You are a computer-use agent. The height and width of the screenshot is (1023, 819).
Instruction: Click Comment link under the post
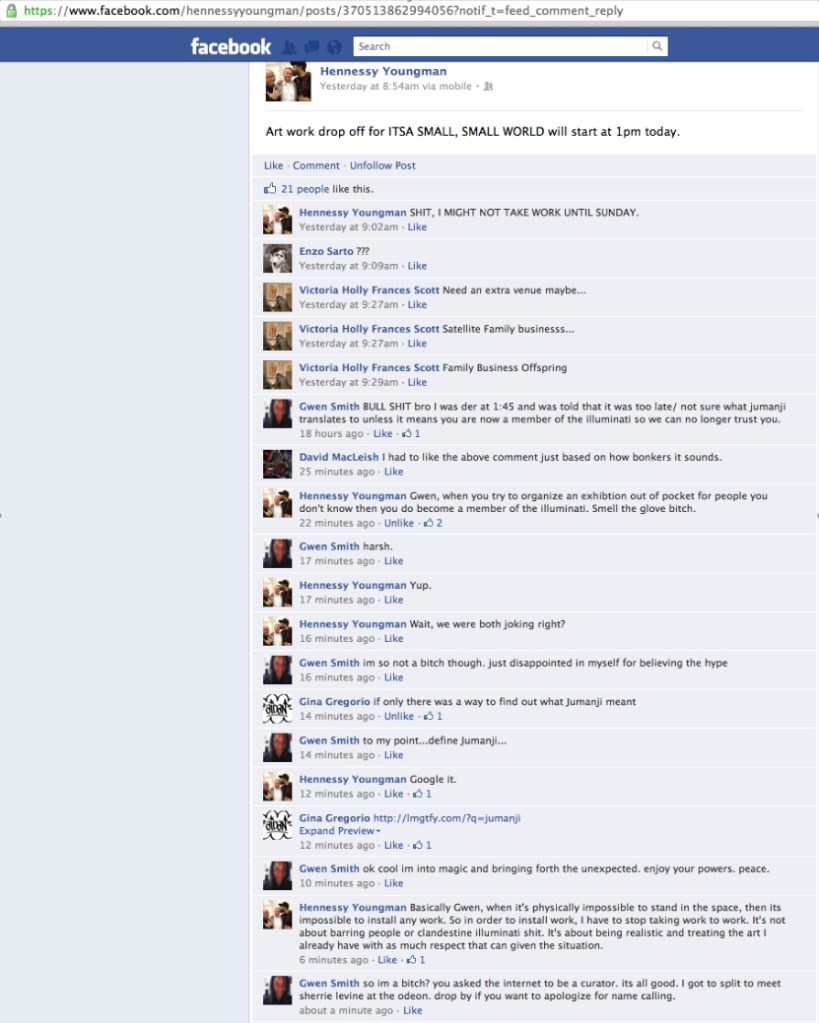point(316,166)
